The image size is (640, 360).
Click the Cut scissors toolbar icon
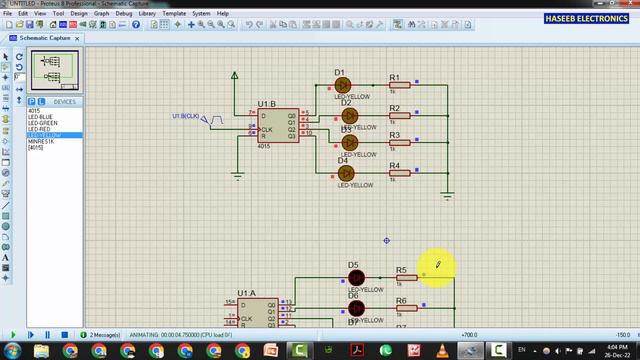click(273, 25)
